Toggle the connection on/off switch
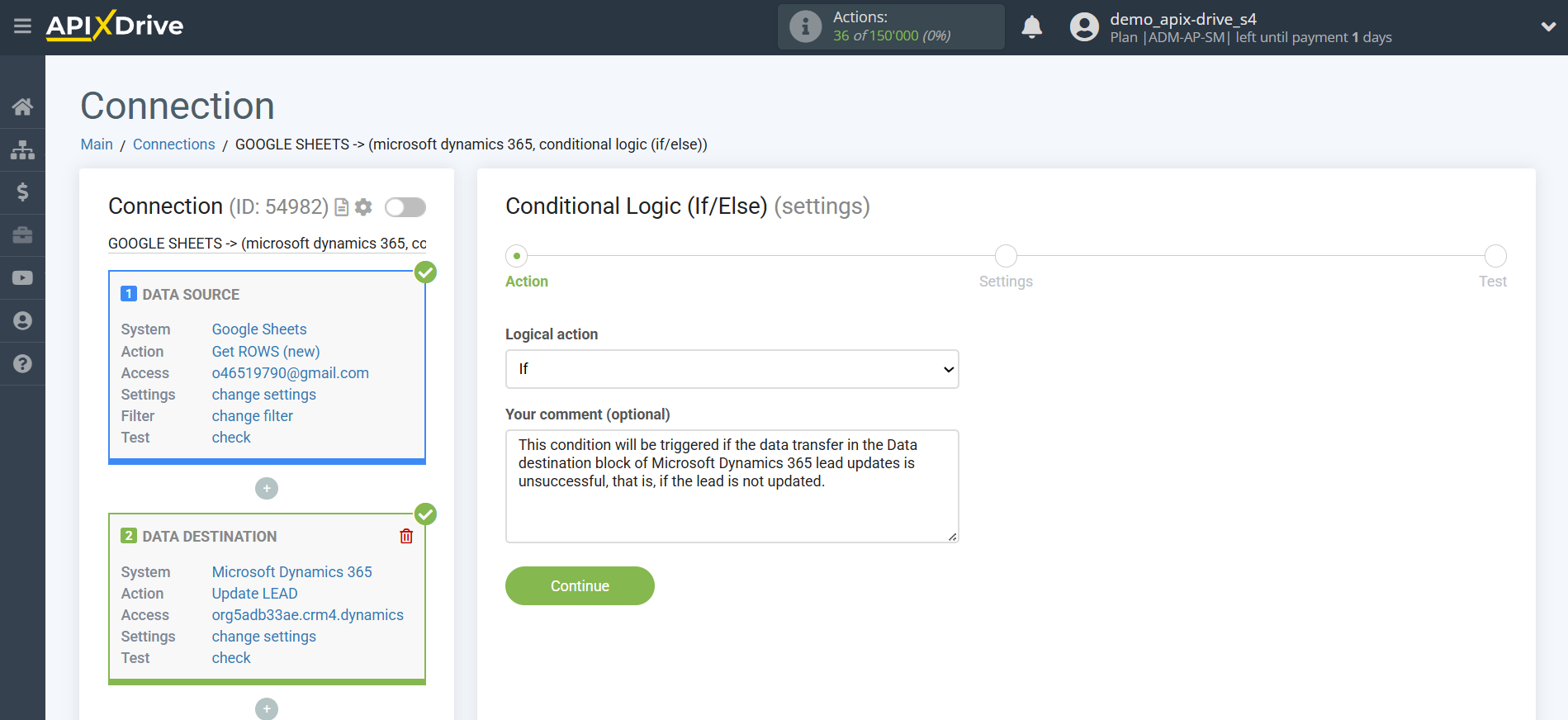Image resolution: width=1568 pixels, height=720 pixels. pos(405,207)
